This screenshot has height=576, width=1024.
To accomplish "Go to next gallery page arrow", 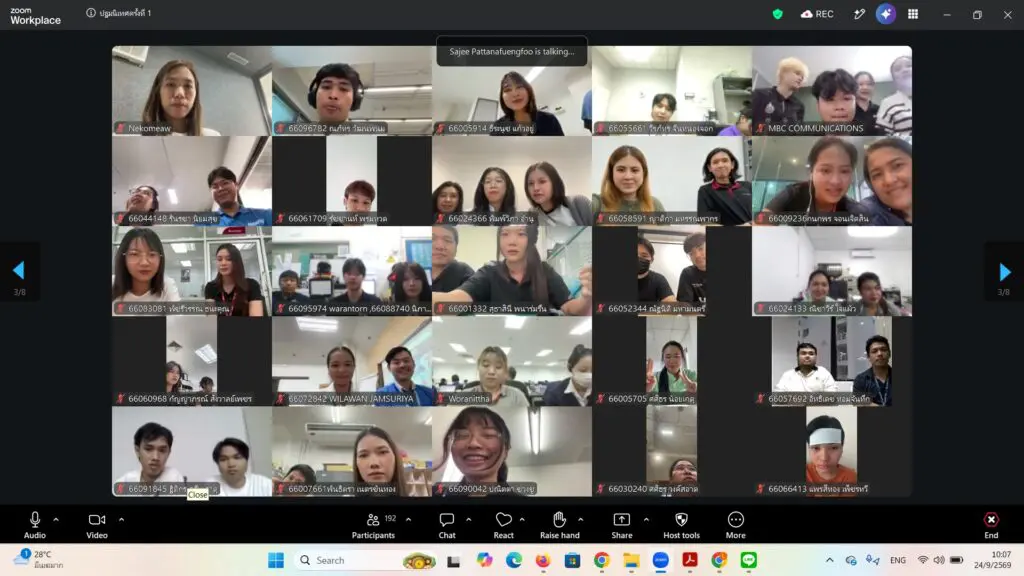I will click(x=1004, y=271).
